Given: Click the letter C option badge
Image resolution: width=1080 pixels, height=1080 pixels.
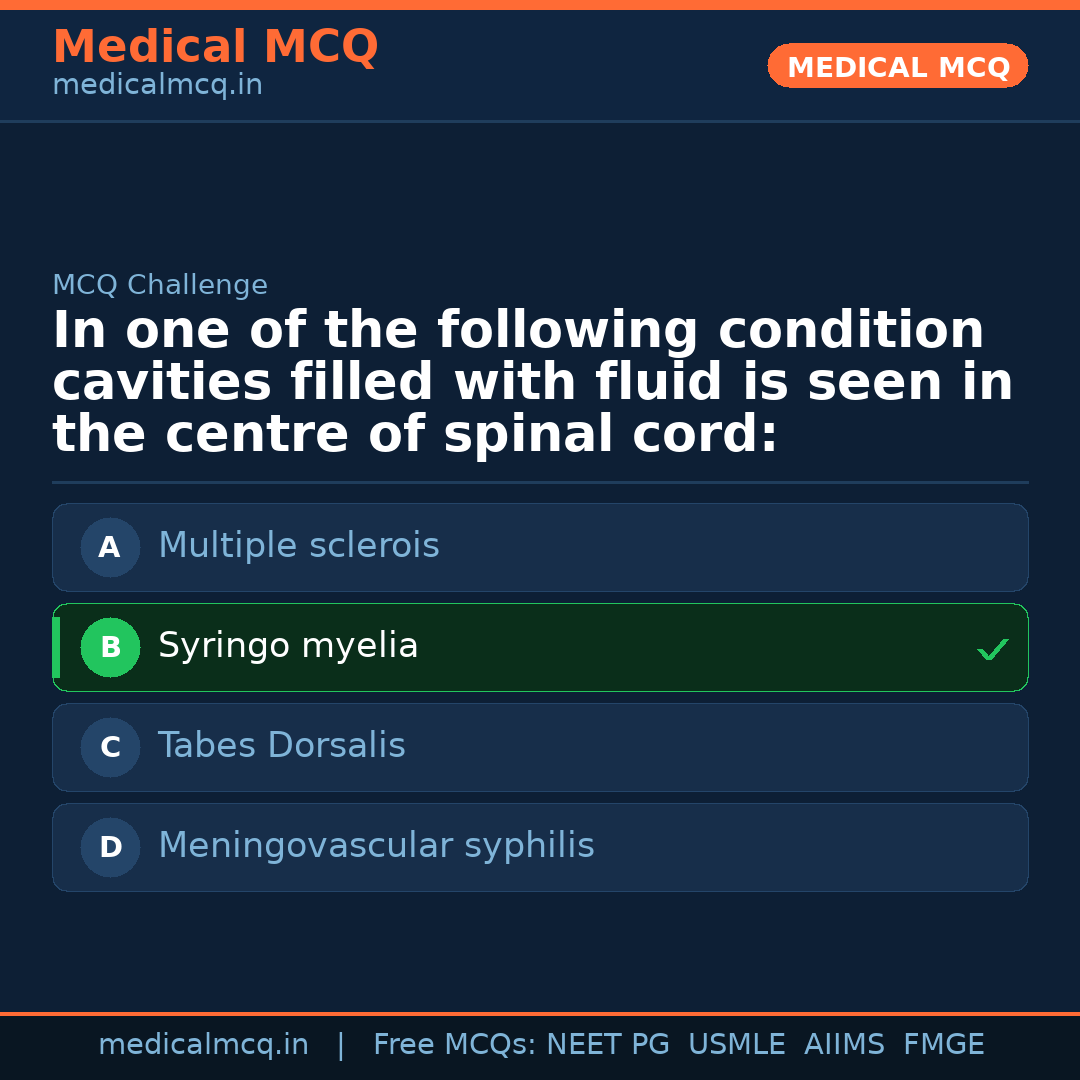Looking at the screenshot, I should (110, 747).
